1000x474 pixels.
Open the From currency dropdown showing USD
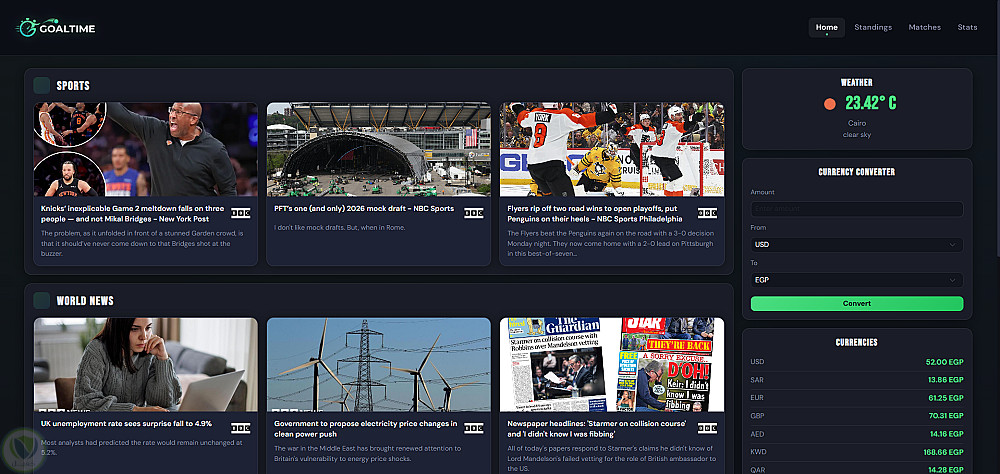(857, 245)
